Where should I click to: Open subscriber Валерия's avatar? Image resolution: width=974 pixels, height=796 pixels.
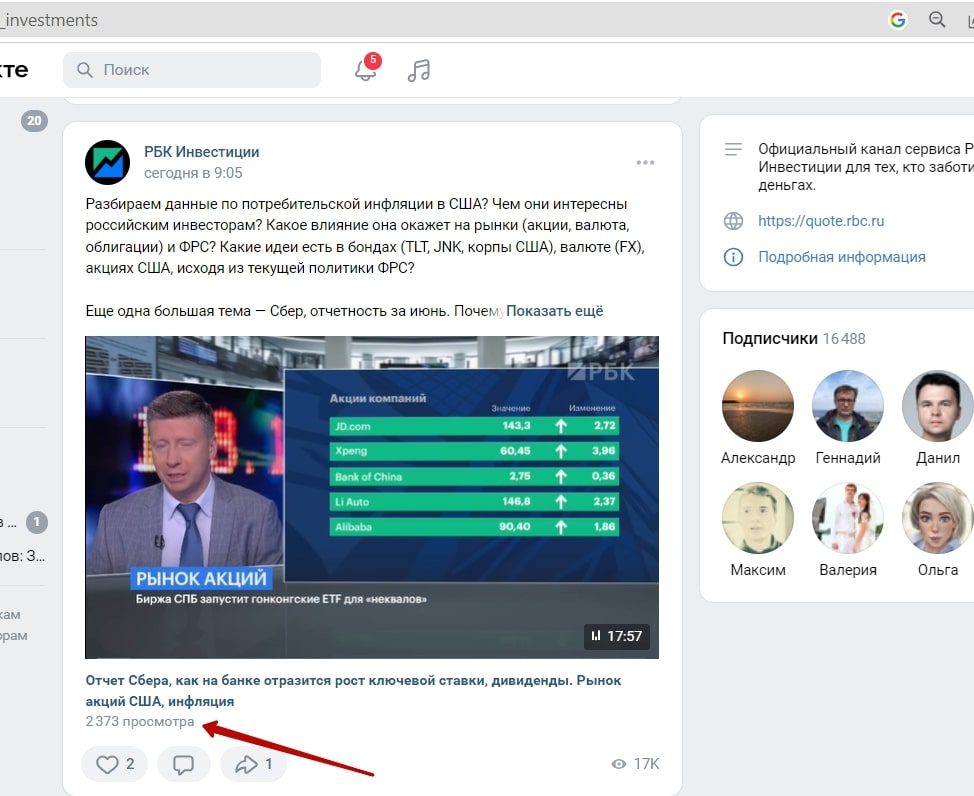[x=848, y=518]
